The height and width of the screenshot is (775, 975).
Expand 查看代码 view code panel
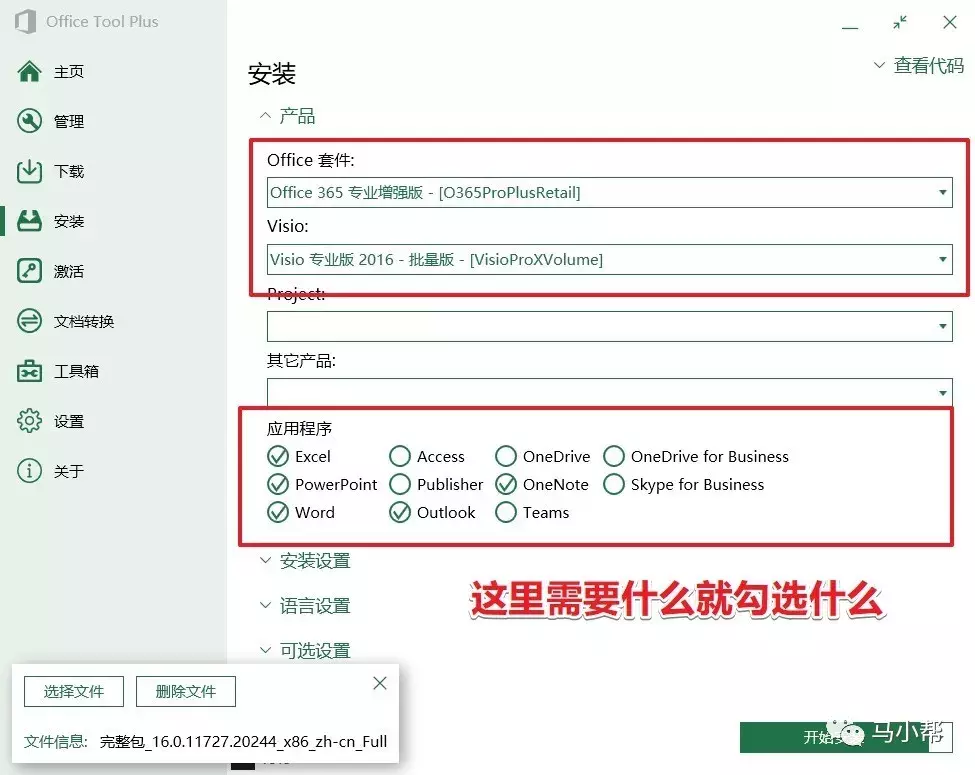coord(919,65)
